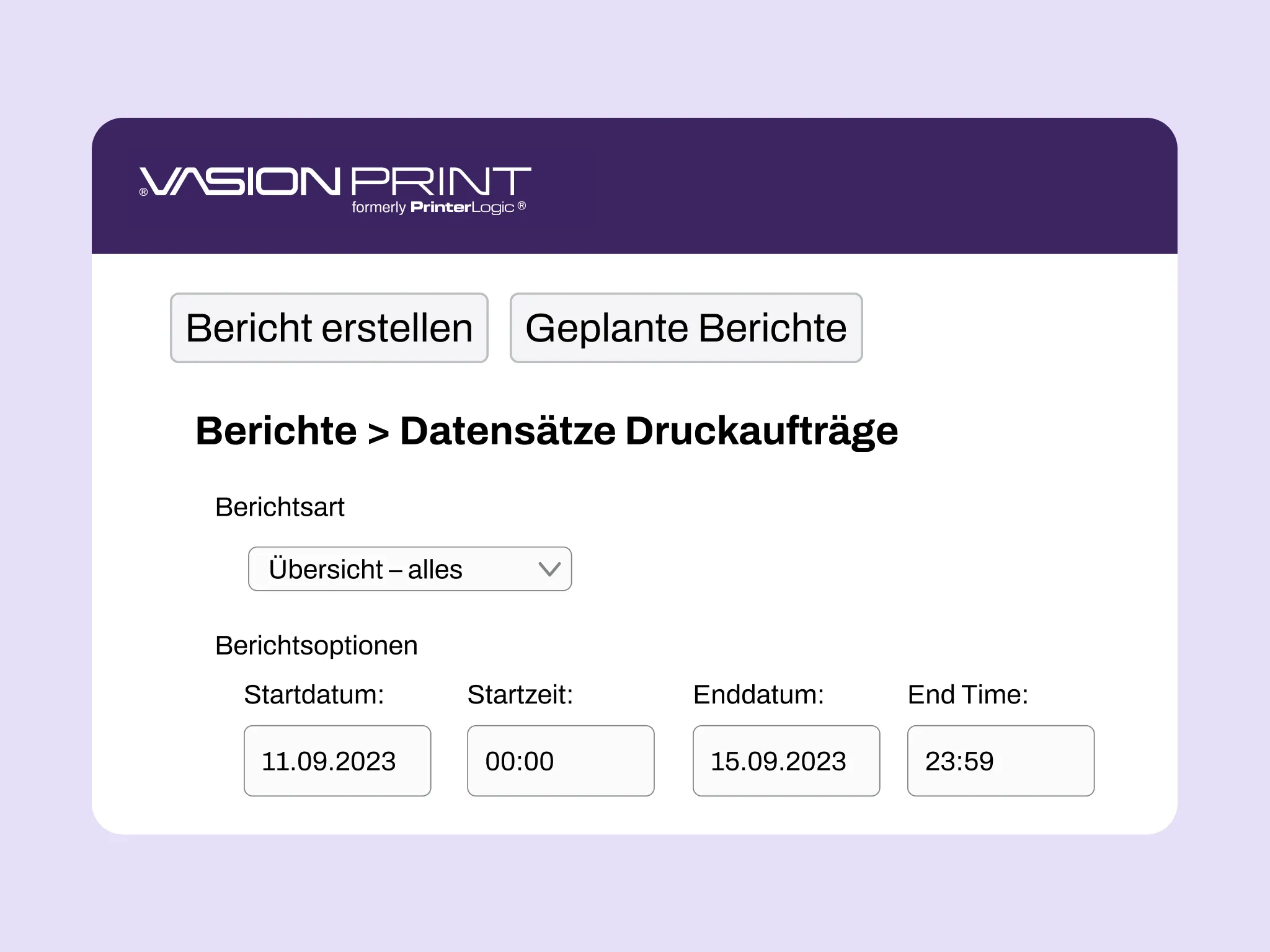Click the Enddatum label
This screenshot has height=952, width=1270.
pyautogui.click(x=758, y=695)
